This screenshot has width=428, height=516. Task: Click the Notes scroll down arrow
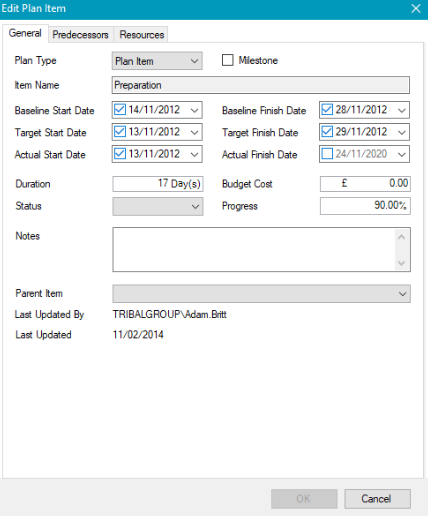click(401, 263)
